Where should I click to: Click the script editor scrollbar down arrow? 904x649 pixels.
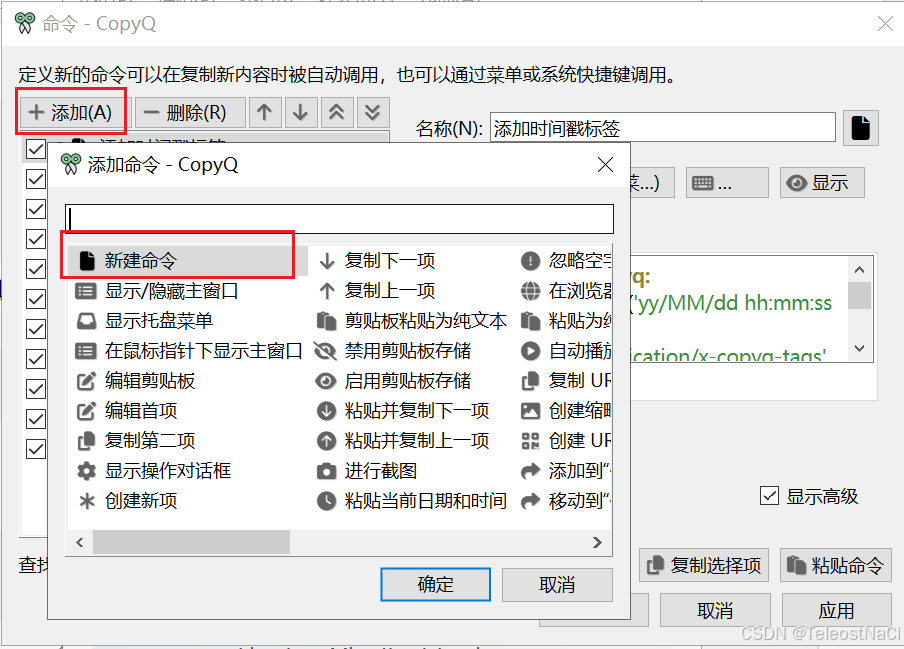[860, 348]
